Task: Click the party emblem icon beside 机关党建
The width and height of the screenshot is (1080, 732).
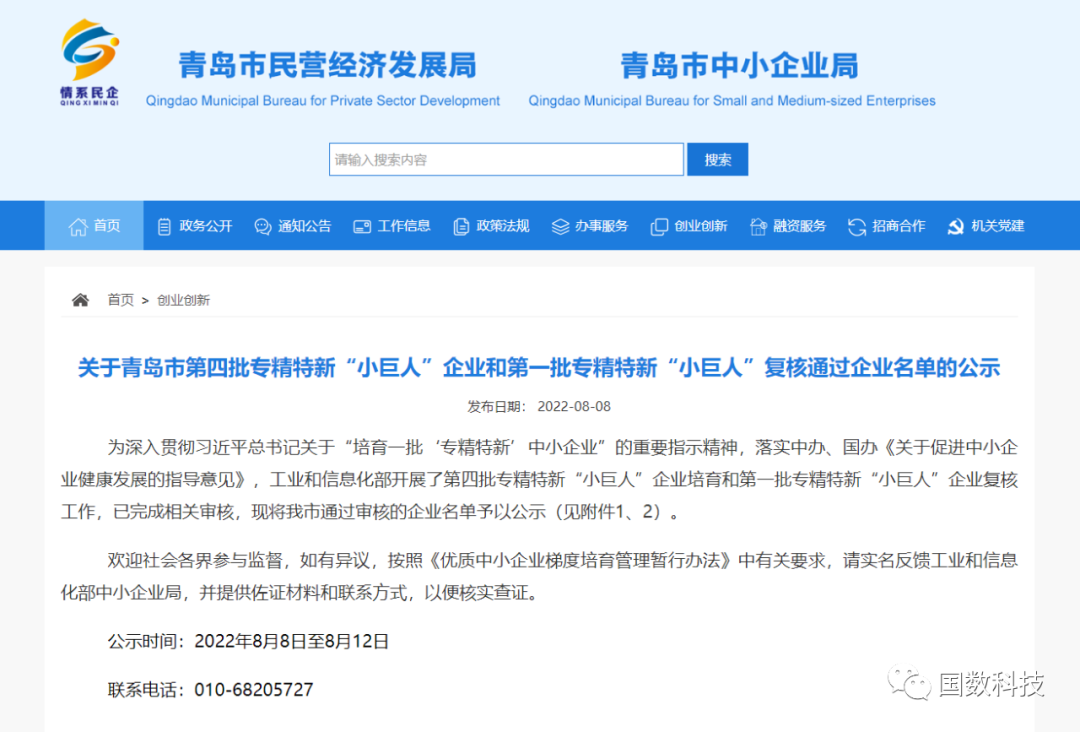Action: point(956,227)
